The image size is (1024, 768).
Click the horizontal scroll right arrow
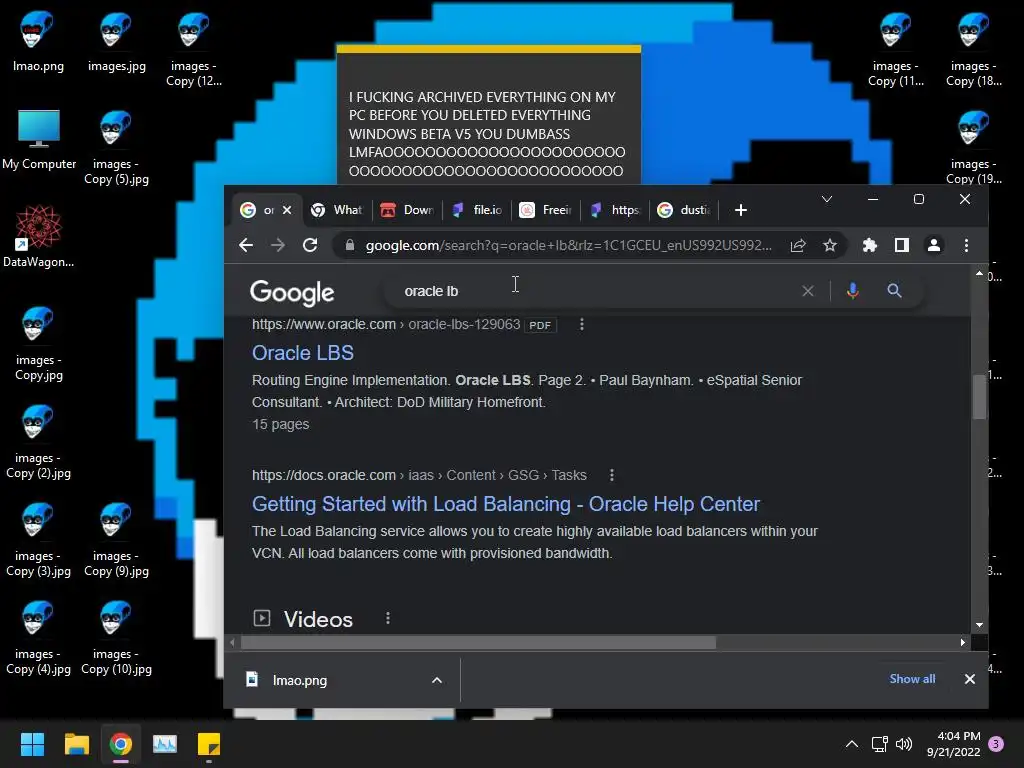[963, 643]
